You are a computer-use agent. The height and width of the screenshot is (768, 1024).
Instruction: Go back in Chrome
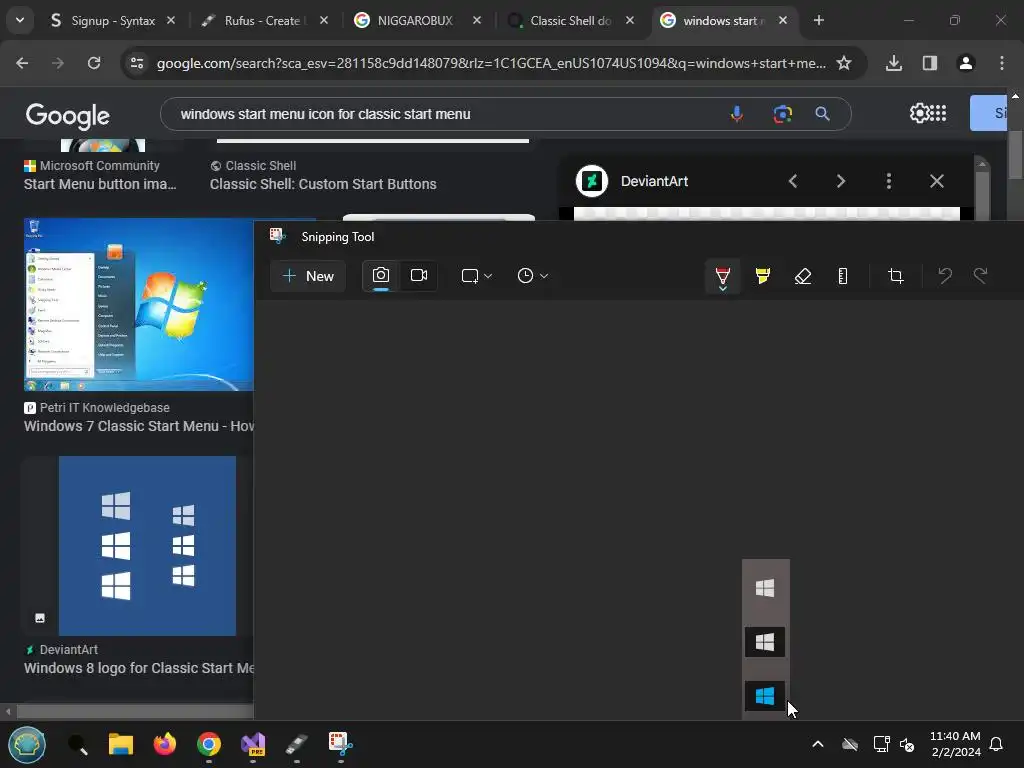pyautogui.click(x=22, y=63)
